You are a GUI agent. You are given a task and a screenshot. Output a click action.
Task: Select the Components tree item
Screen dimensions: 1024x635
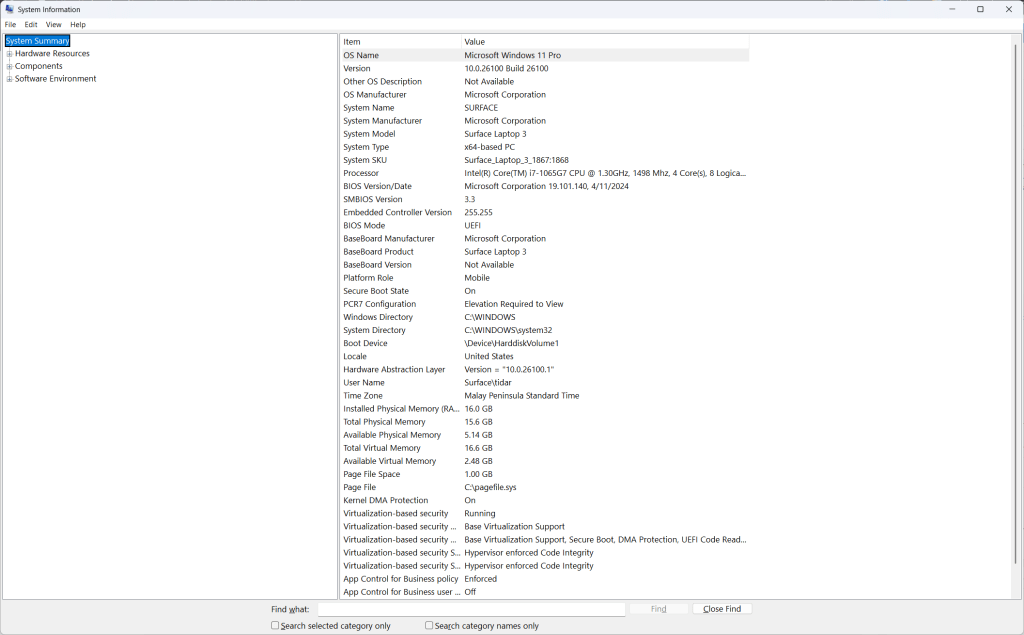click(x=39, y=66)
